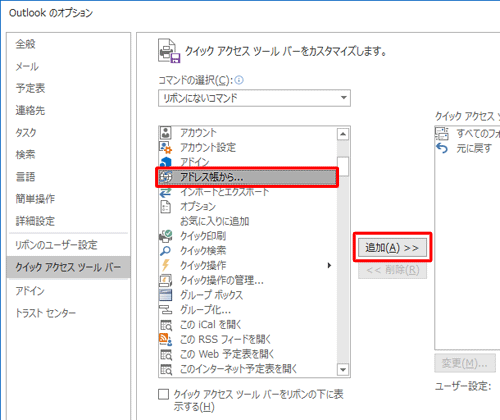
Task: Click the アカウント person icon in the list
Action: point(166,133)
